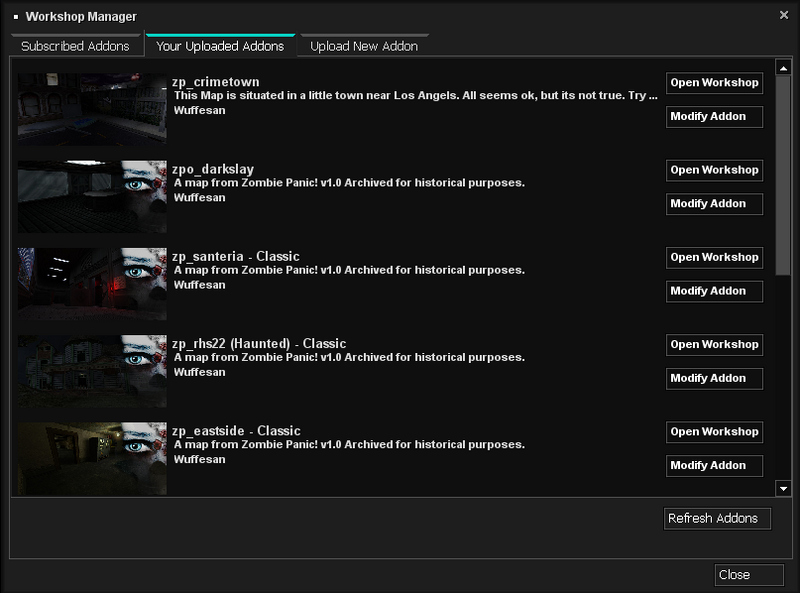Open Workshop page for zp_eastside
This screenshot has height=593, width=800.
(714, 432)
